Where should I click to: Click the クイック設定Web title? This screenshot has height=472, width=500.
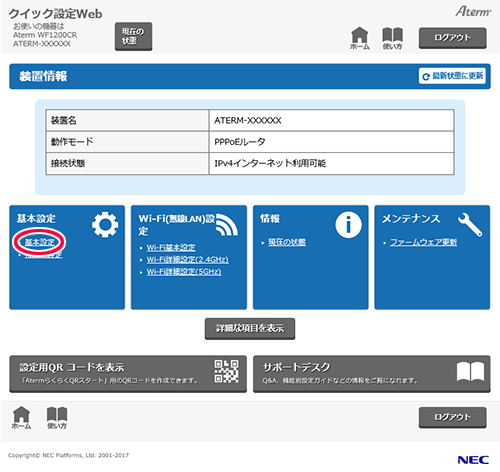click(x=55, y=14)
